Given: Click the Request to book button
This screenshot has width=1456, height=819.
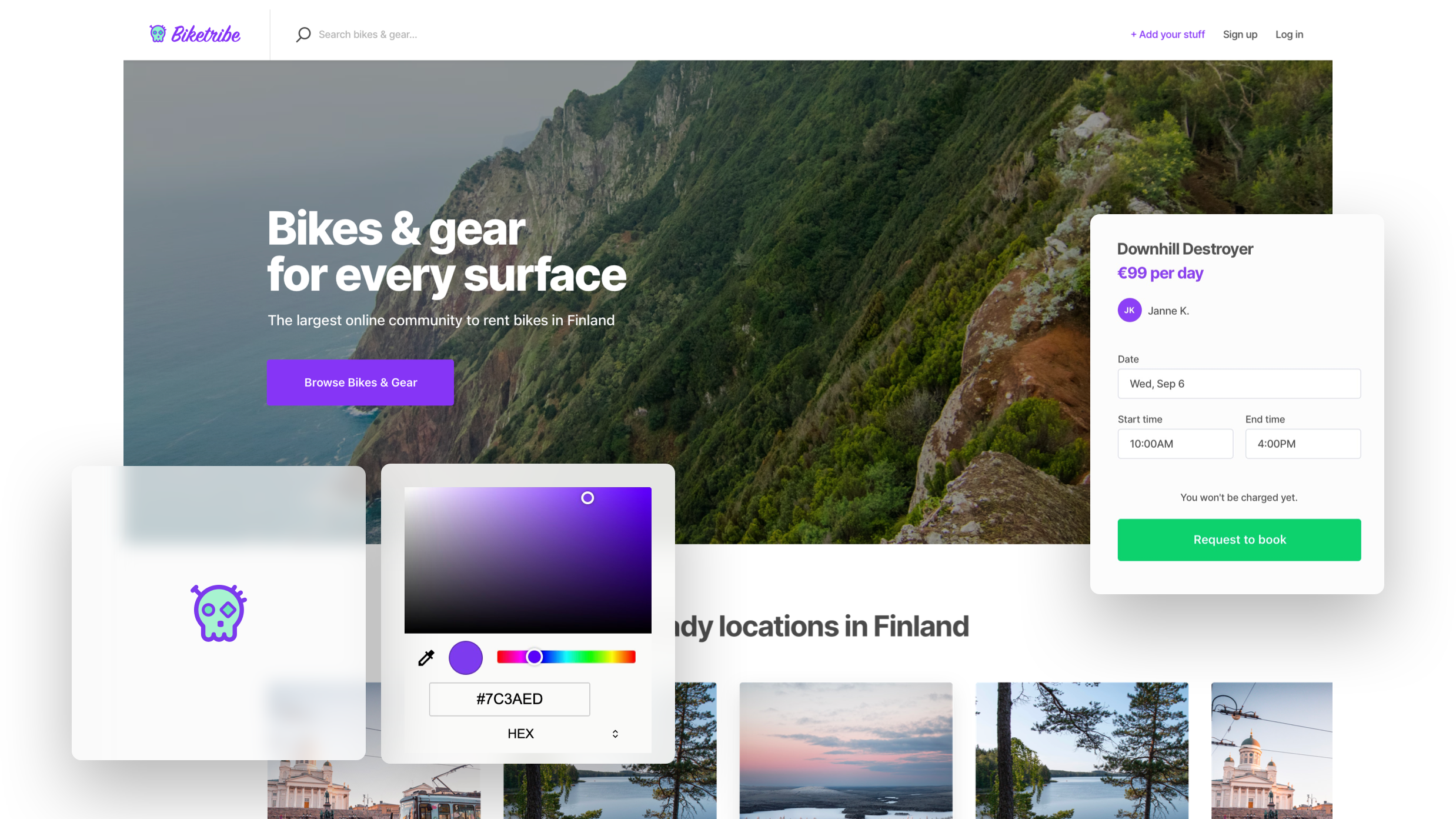Looking at the screenshot, I should pyautogui.click(x=1239, y=539).
